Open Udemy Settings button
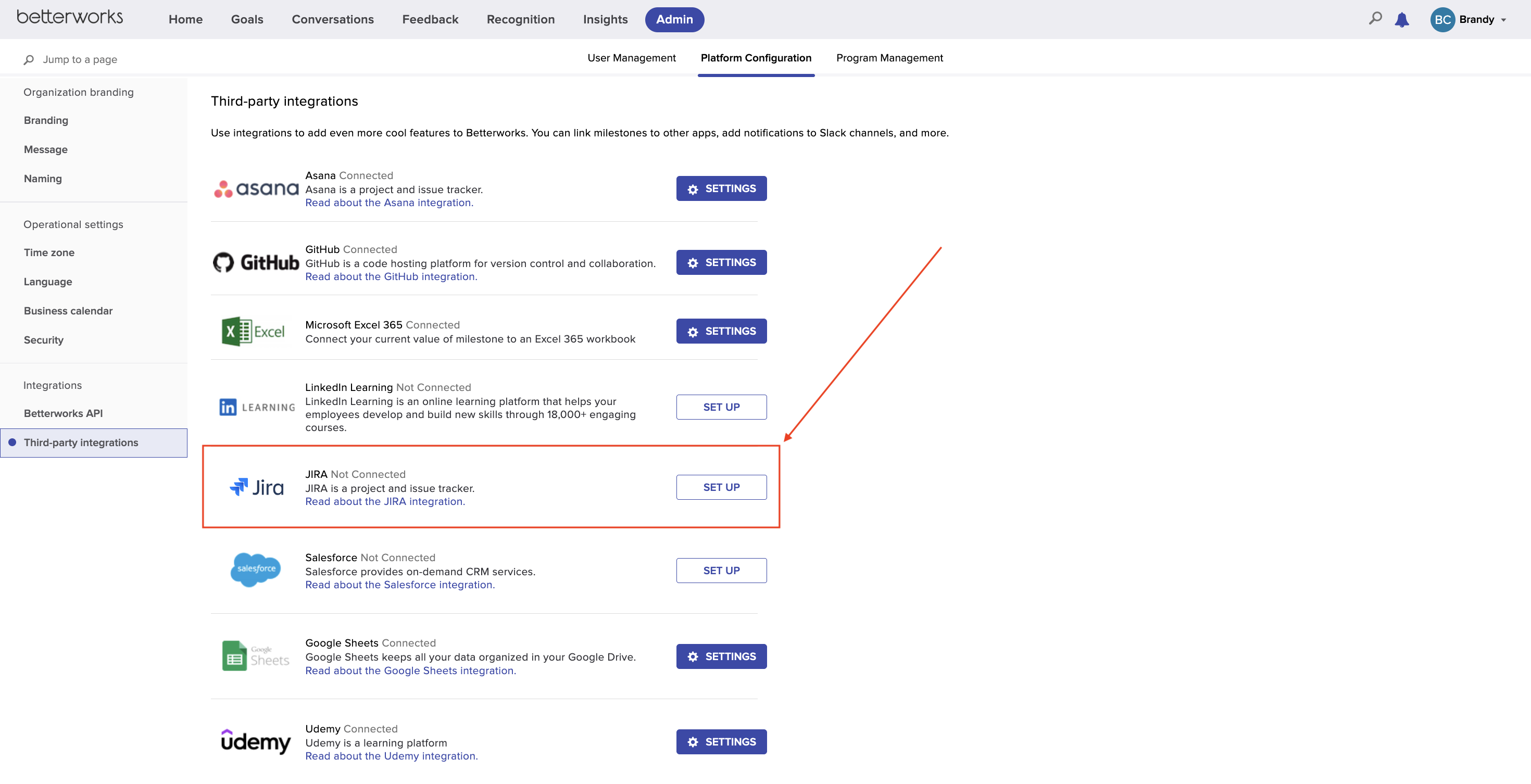The width and height of the screenshot is (1531, 784). click(x=722, y=742)
